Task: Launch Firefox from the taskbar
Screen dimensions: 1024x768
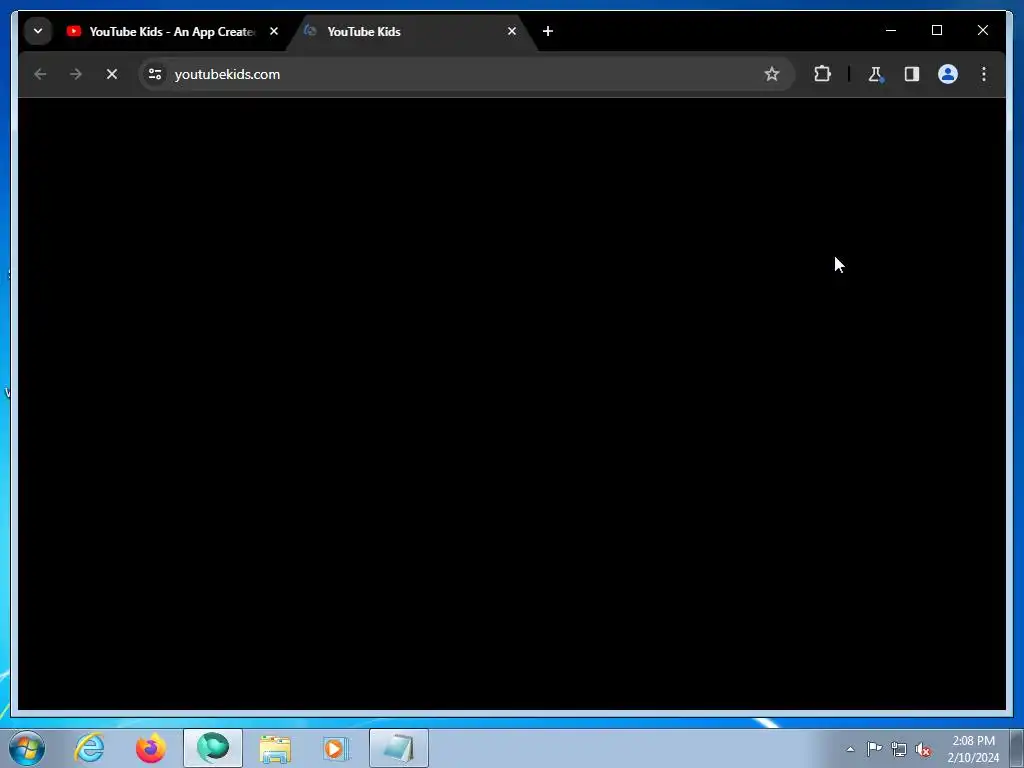Action: pos(151,748)
